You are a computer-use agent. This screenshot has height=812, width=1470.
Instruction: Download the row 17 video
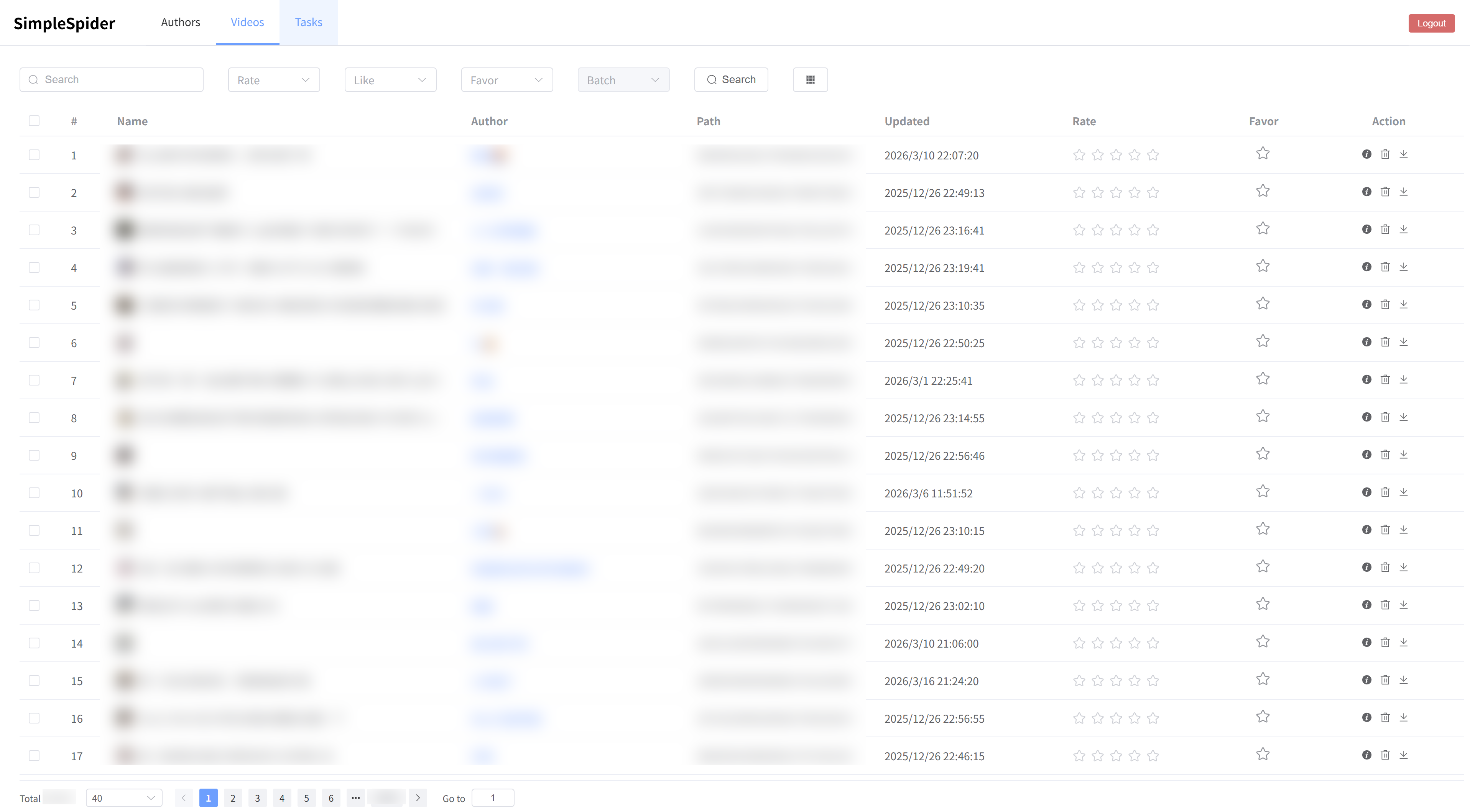1403,755
